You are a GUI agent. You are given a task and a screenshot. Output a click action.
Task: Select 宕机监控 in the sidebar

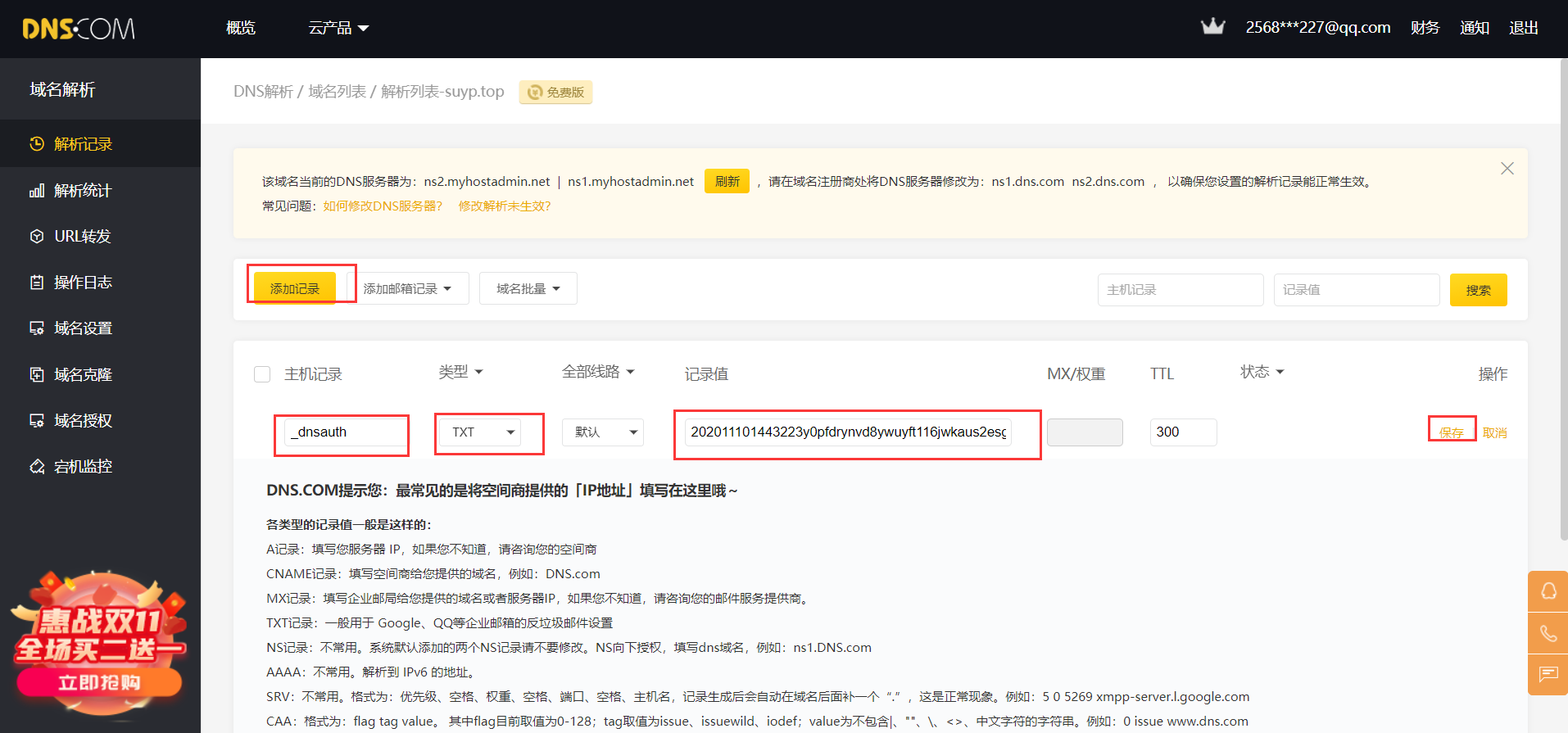[x=100, y=467]
